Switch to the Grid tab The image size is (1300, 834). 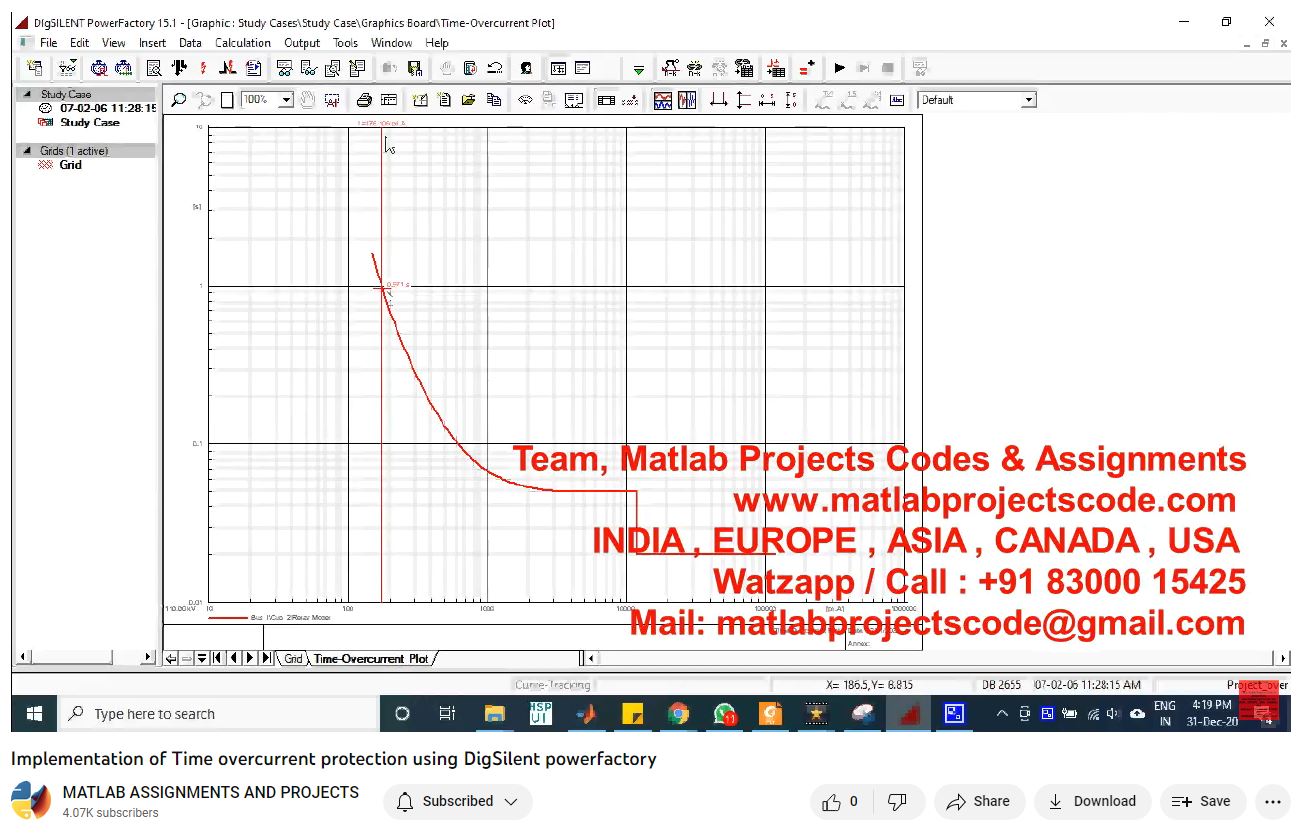292,658
